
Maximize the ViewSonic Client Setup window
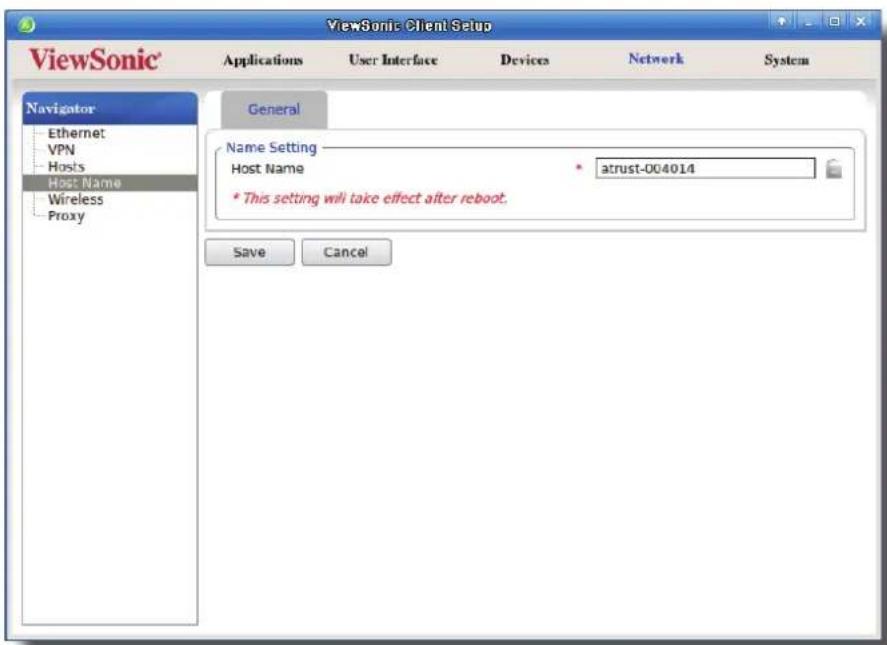click(x=834, y=22)
